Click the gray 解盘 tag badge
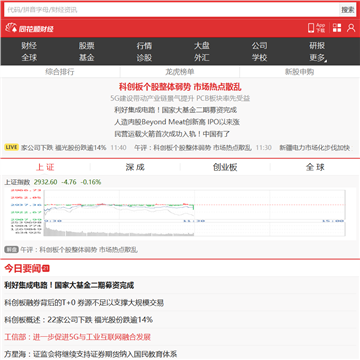Screen dimensions: 360x360 pos(11,249)
